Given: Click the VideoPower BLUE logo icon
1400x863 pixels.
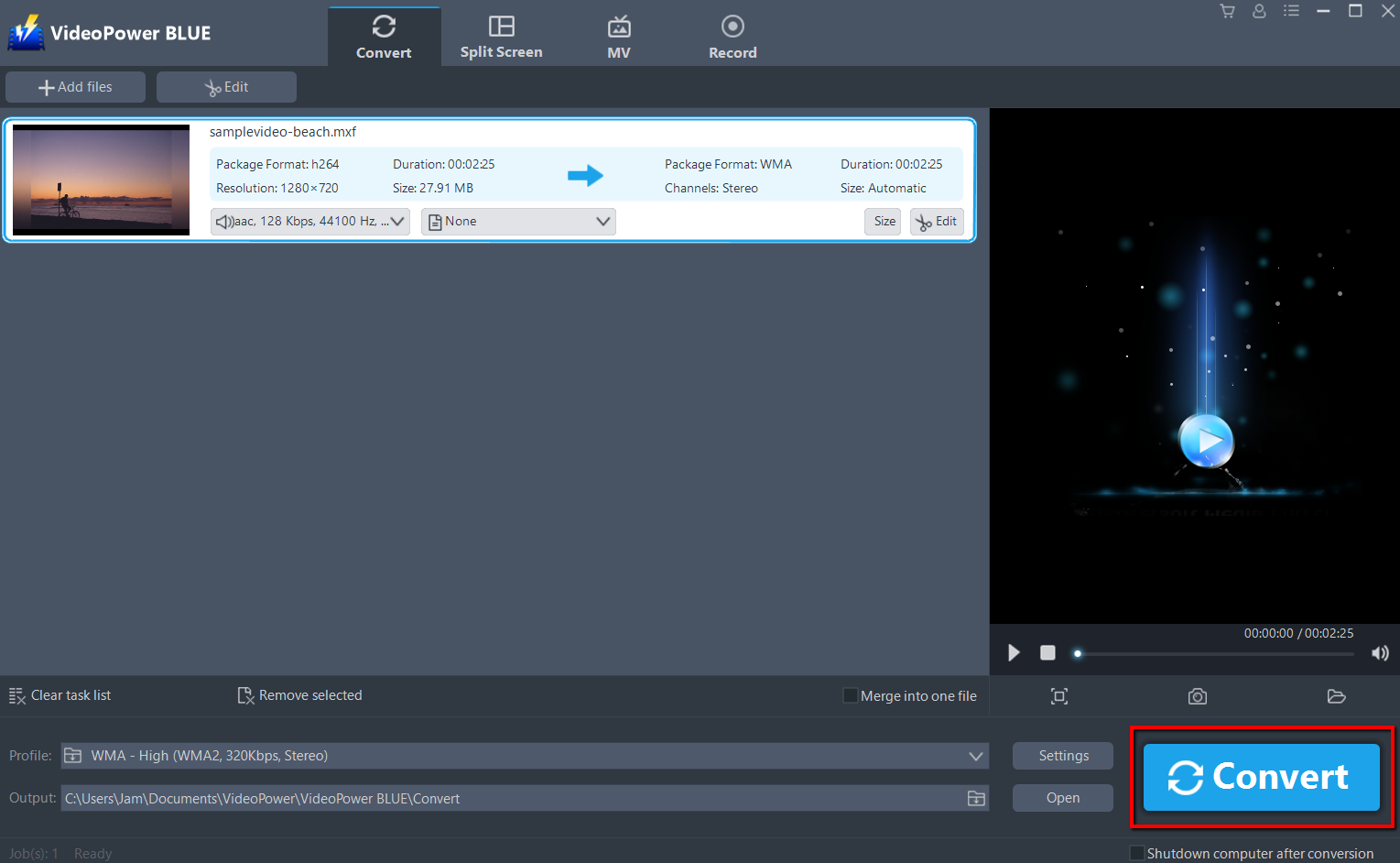Looking at the screenshot, I should pos(26,33).
